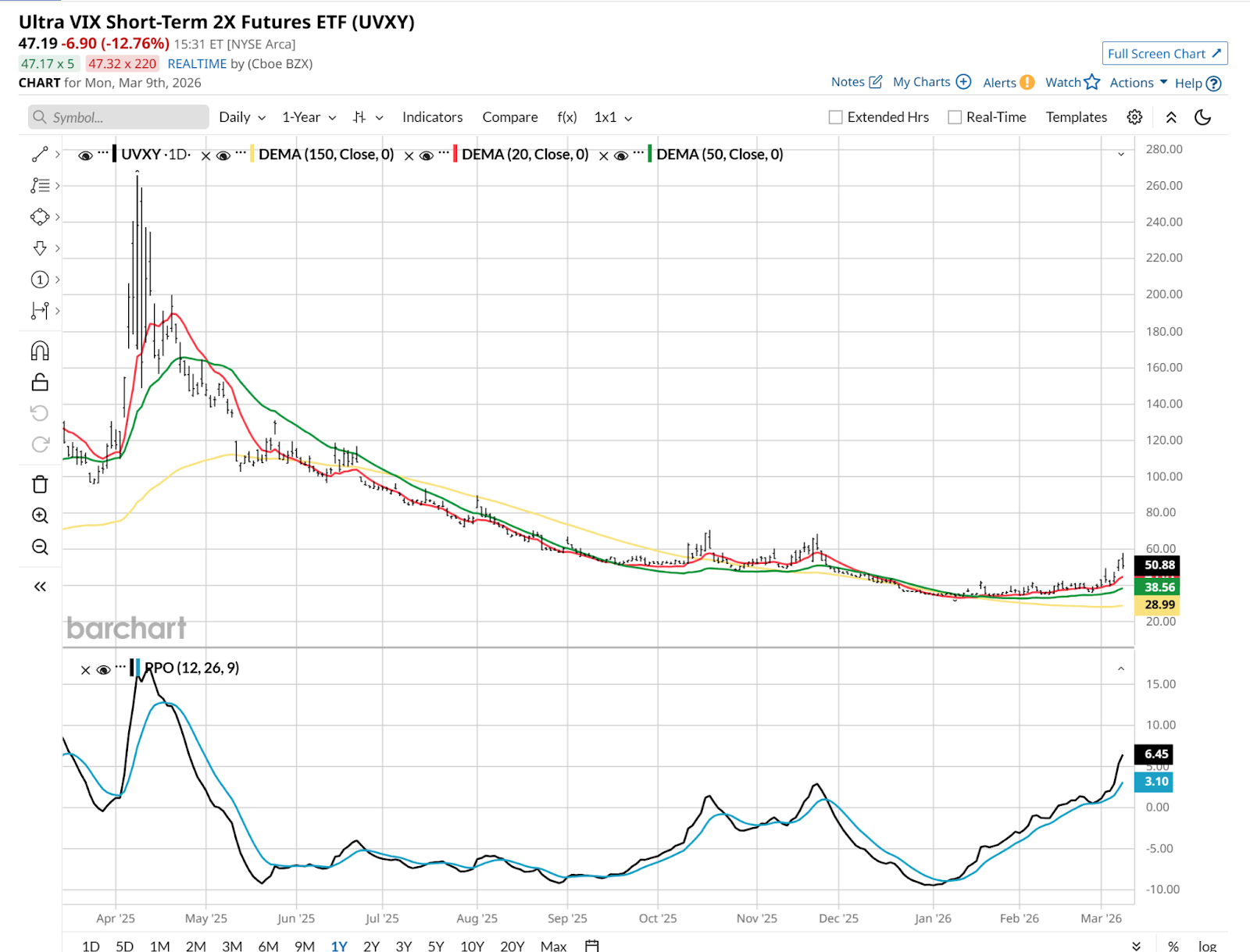Select the 6M range tab
This screenshot has height=952, width=1250.
click(x=268, y=946)
